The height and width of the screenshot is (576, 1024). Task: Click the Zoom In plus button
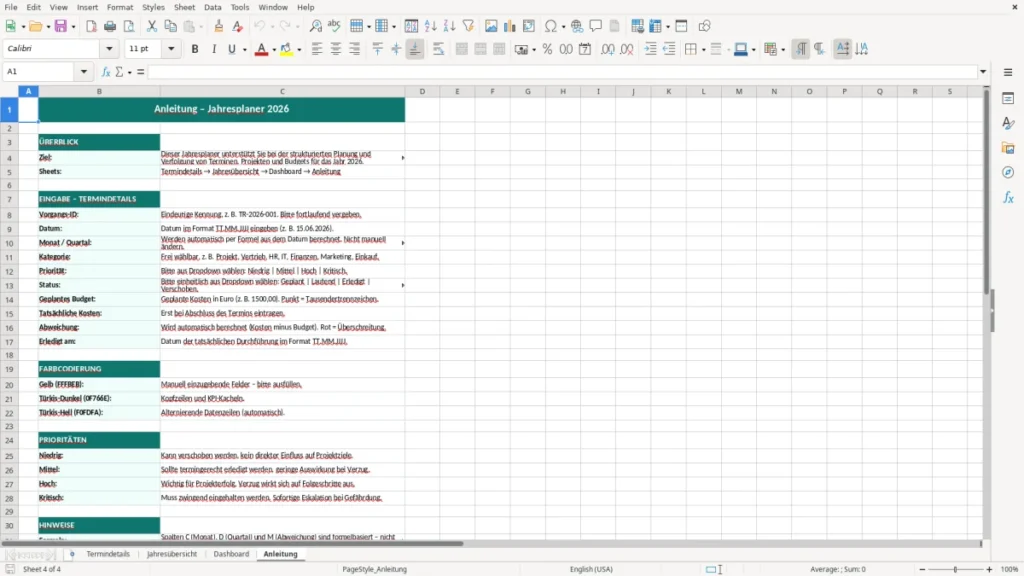tap(989, 569)
